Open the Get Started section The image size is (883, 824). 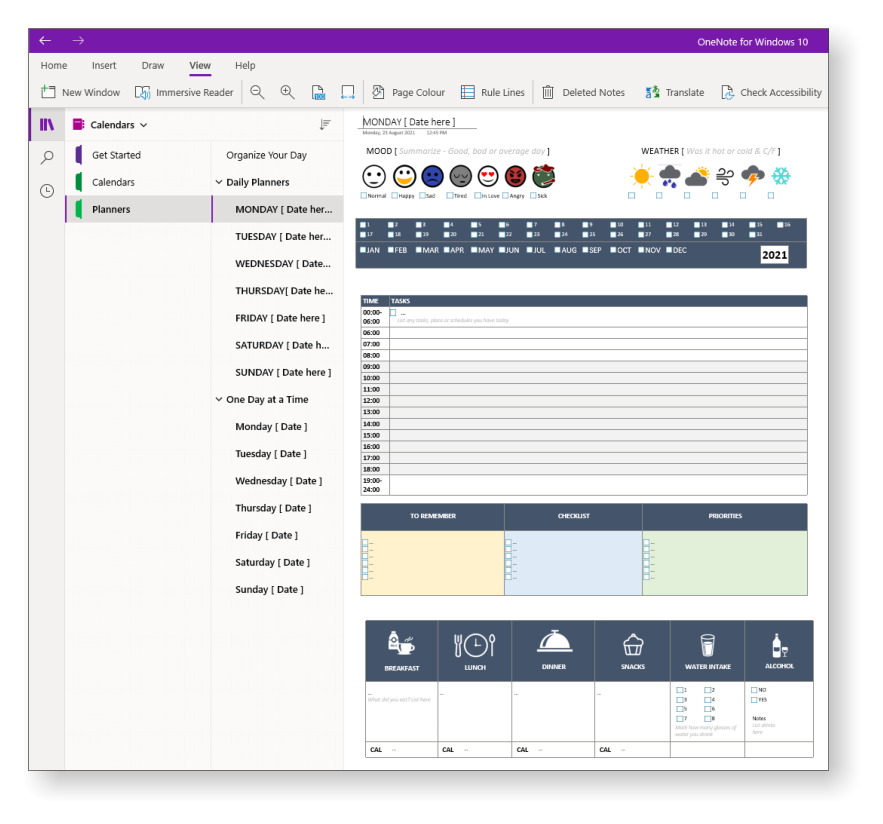[x=138, y=155]
